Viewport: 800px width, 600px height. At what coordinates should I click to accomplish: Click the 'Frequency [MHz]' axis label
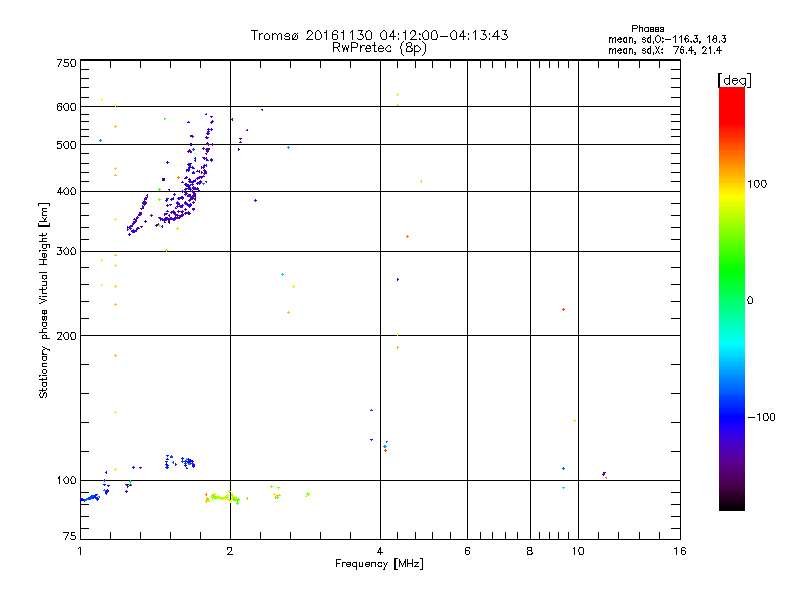[x=379, y=564]
